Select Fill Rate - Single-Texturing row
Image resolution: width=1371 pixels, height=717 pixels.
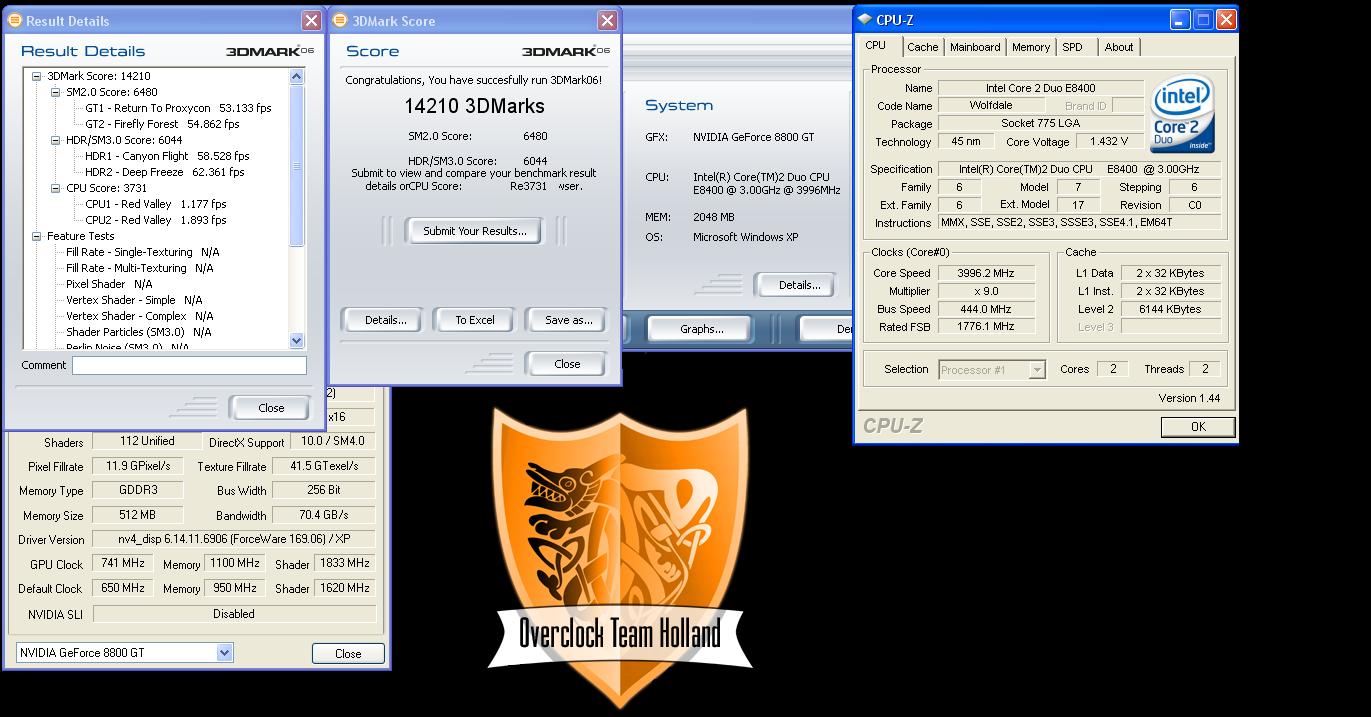143,252
